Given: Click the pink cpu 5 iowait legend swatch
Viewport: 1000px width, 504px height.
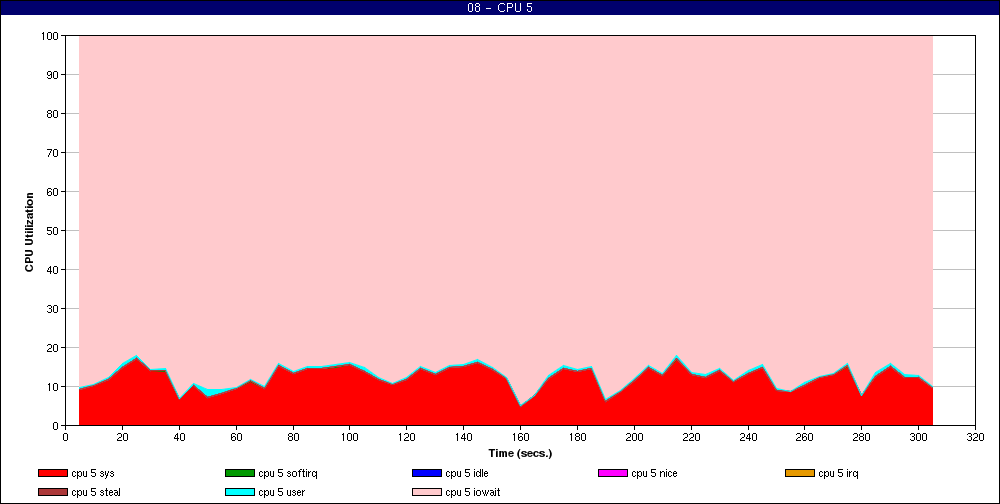Looking at the screenshot, I should pos(427,492).
